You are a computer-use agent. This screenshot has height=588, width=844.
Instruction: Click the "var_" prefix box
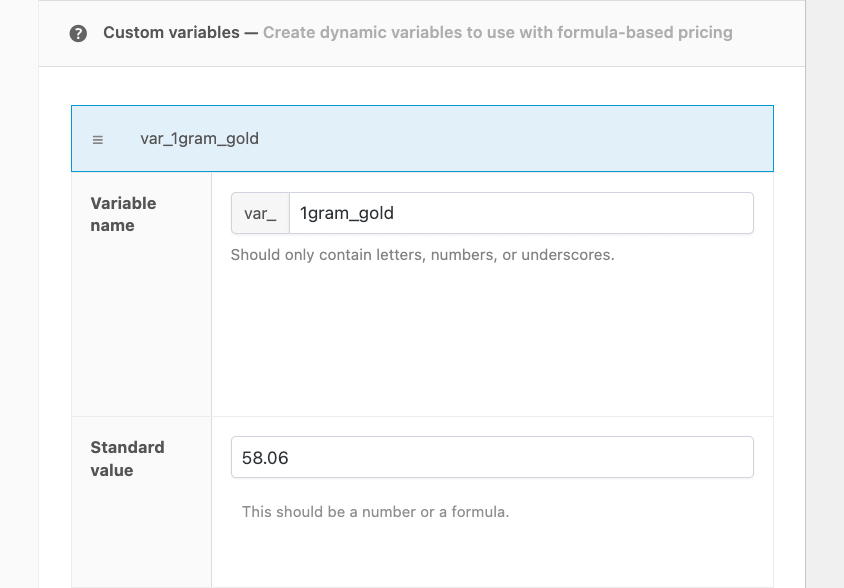tap(260, 213)
